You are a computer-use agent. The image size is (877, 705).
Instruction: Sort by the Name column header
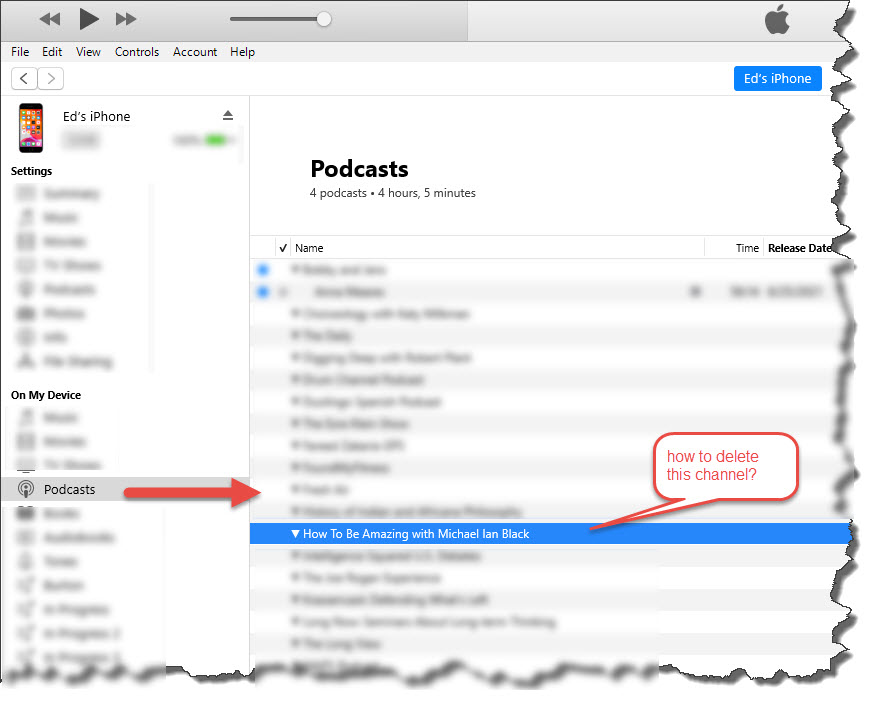point(309,248)
